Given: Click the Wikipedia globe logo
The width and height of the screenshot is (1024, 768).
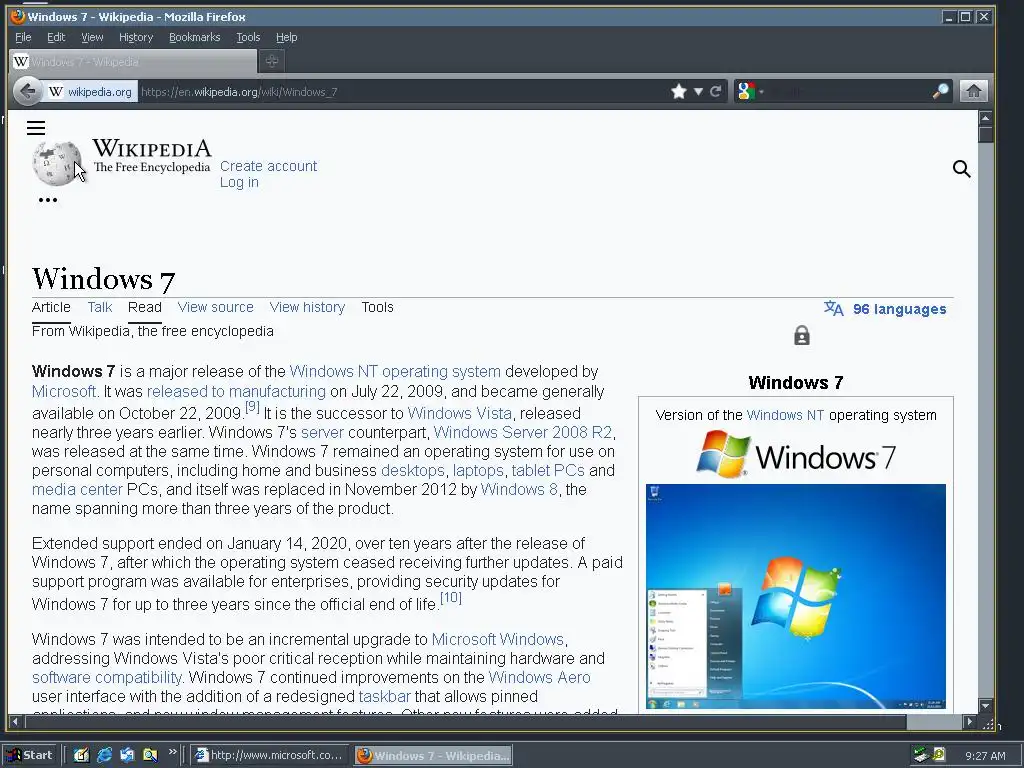Looking at the screenshot, I should point(57,163).
